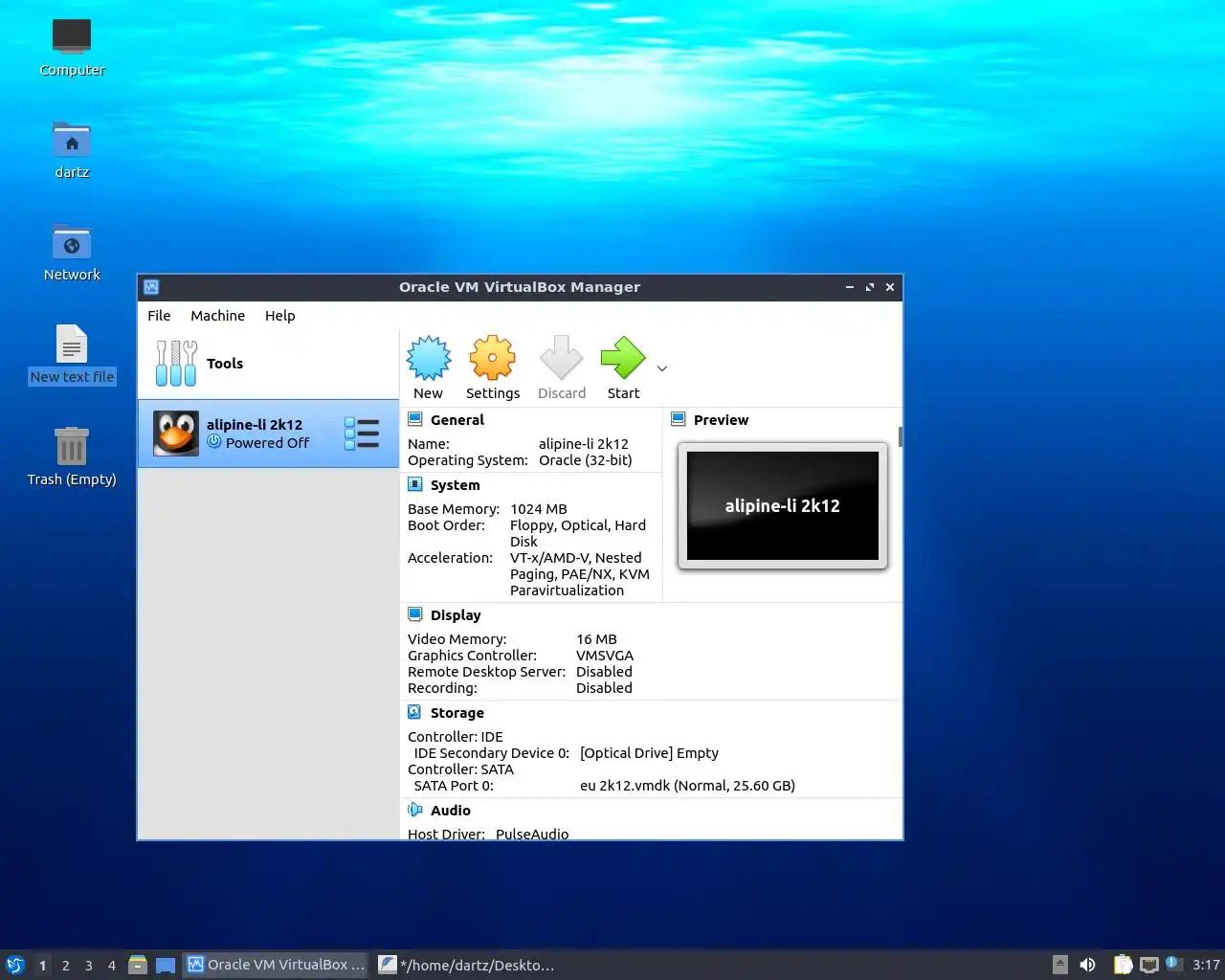
Task: Click the Storage section header
Action: pyautogui.click(x=457, y=713)
